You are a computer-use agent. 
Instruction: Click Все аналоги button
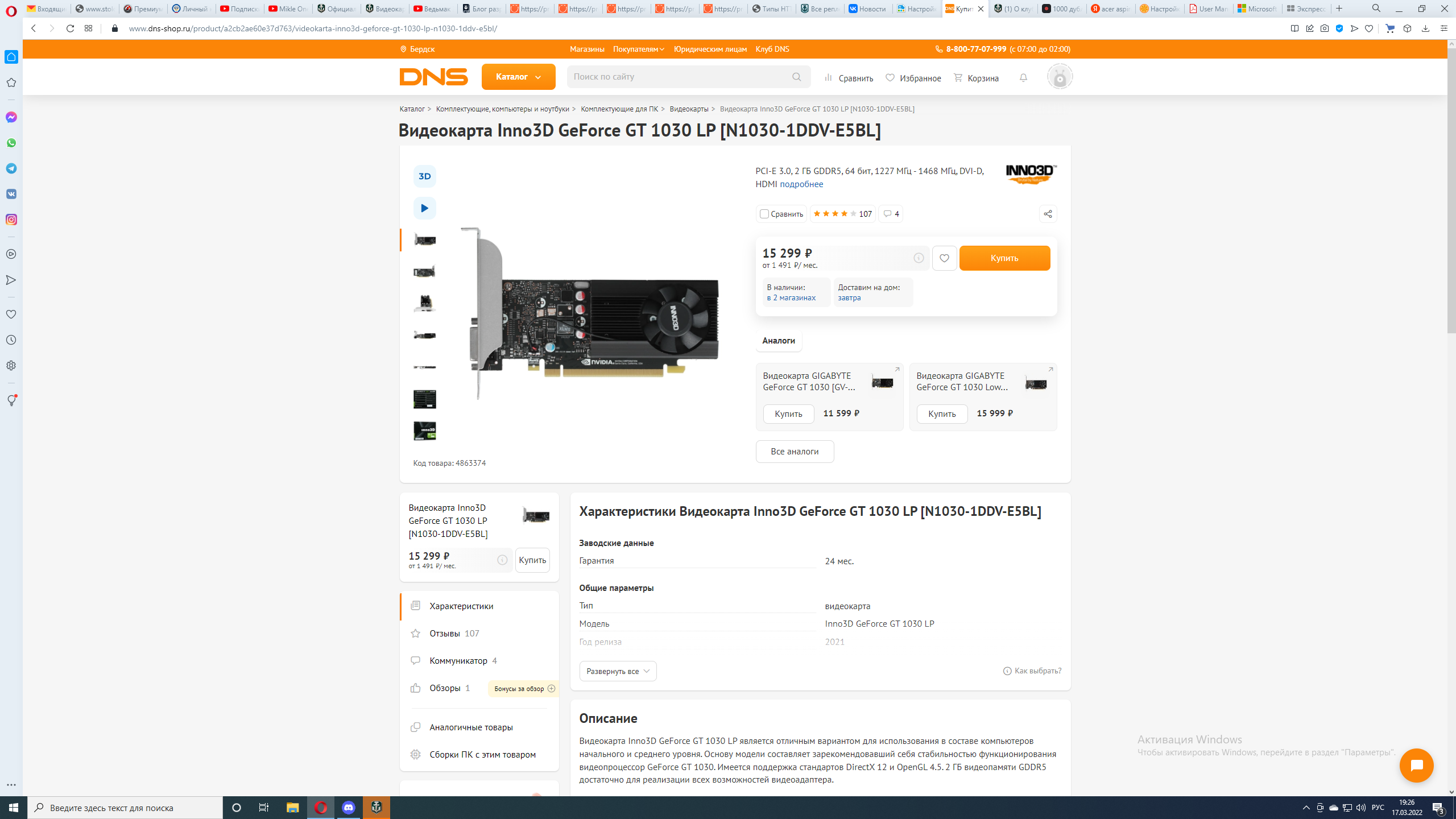tap(795, 452)
